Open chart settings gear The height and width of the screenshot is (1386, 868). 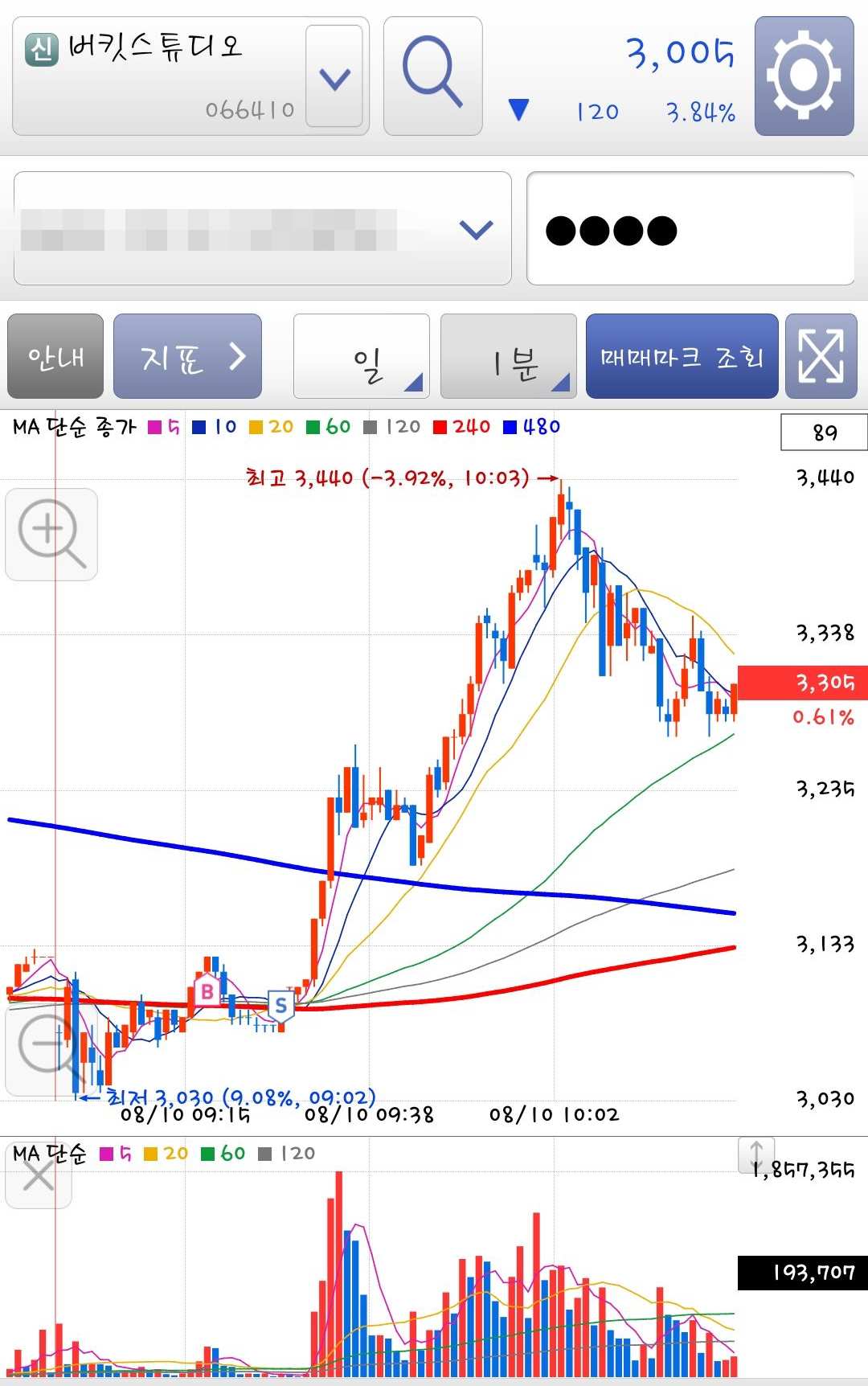[x=804, y=76]
